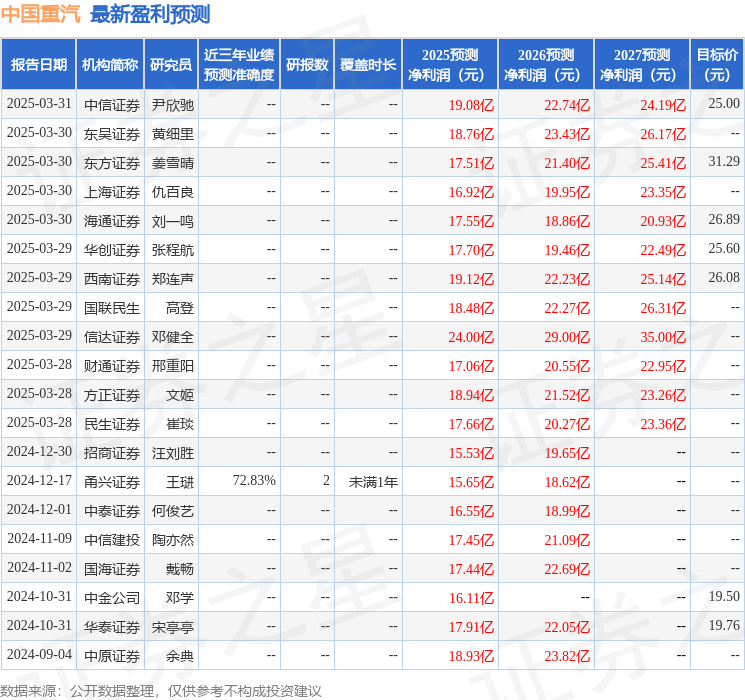Click the 24.00亿 2025 profit value

coord(471,337)
